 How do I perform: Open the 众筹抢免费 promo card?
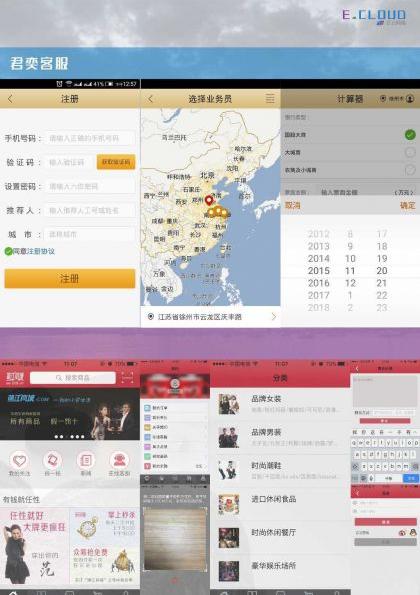[x=105, y=565]
